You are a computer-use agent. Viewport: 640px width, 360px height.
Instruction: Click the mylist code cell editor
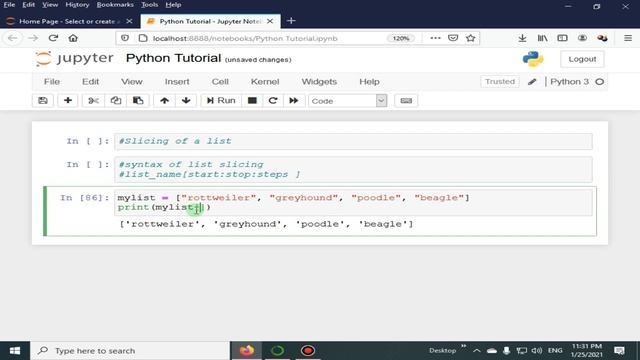coord(353,202)
